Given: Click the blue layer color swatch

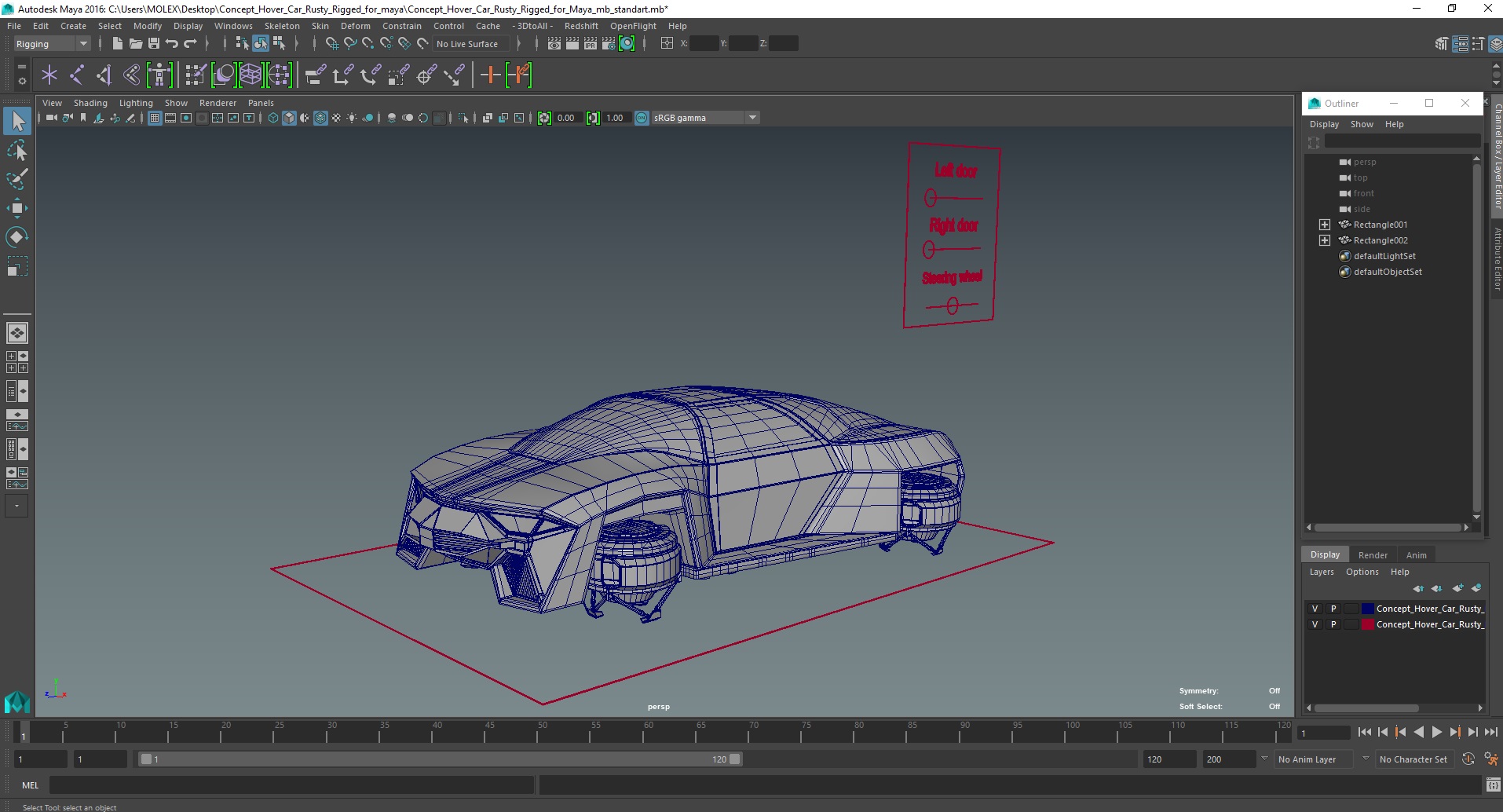Looking at the screenshot, I should (x=1367, y=609).
